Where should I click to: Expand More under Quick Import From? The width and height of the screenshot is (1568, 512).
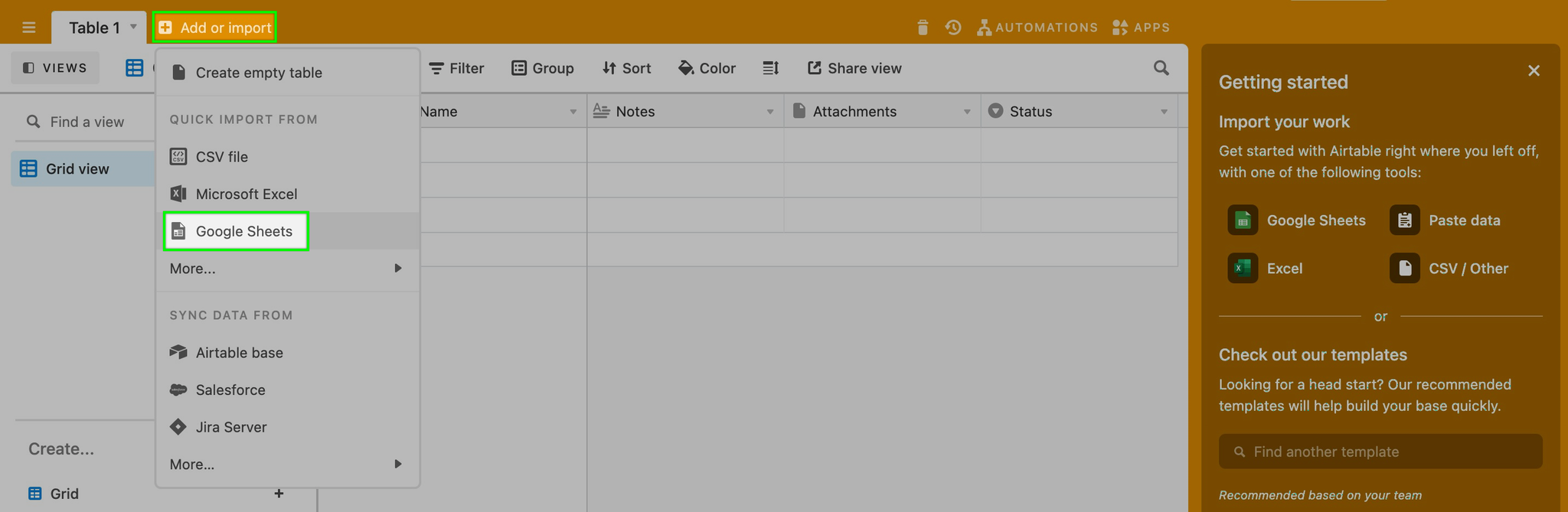point(288,269)
